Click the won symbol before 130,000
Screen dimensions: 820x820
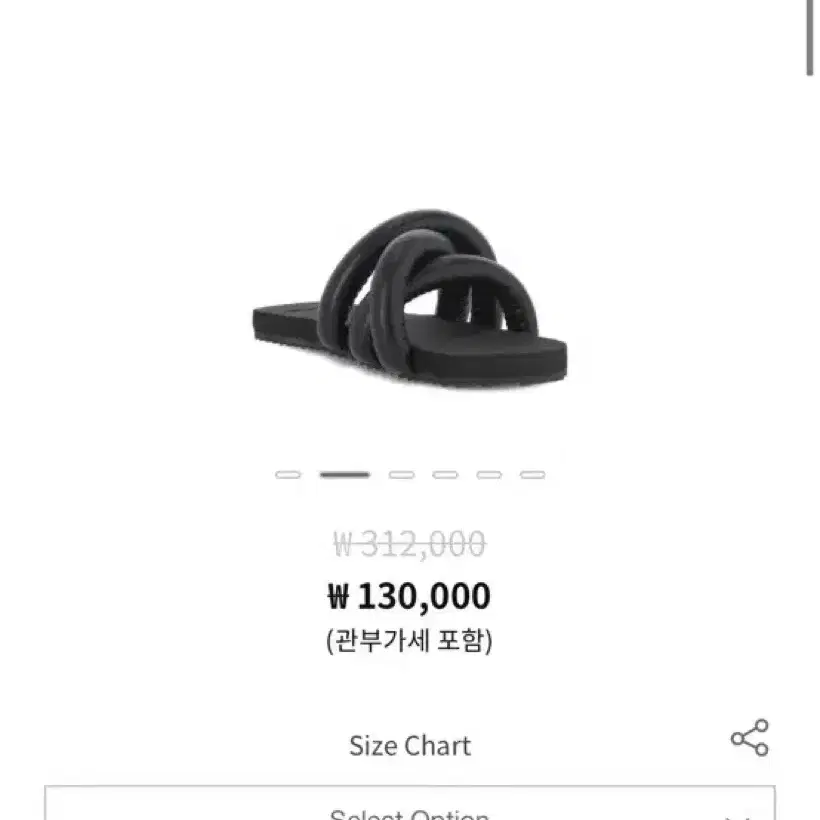[338, 596]
